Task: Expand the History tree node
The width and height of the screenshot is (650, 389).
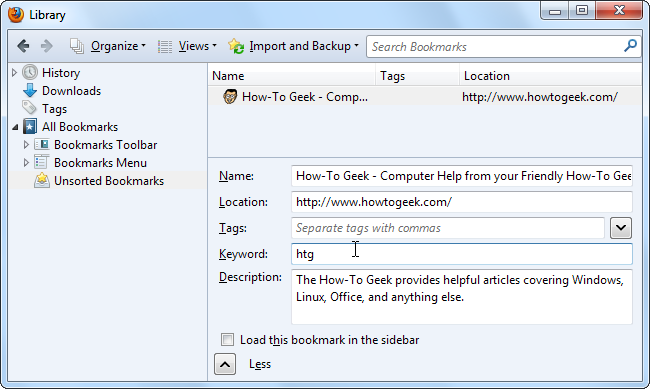Action: (x=14, y=73)
